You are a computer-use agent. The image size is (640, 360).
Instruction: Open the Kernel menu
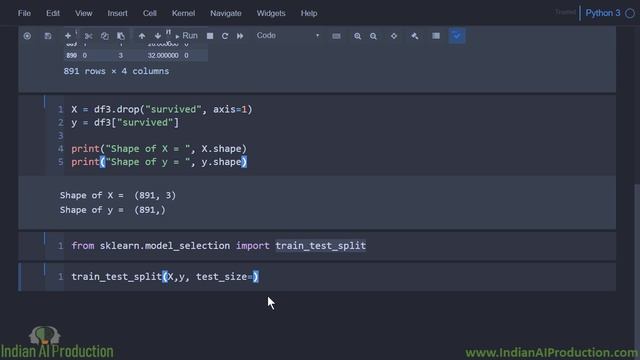183,13
